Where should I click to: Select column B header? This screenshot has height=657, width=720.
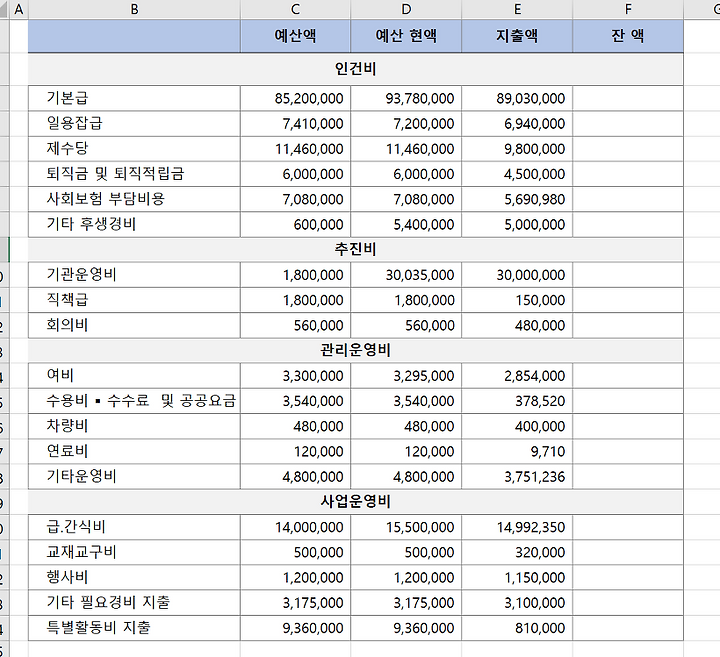click(134, 9)
